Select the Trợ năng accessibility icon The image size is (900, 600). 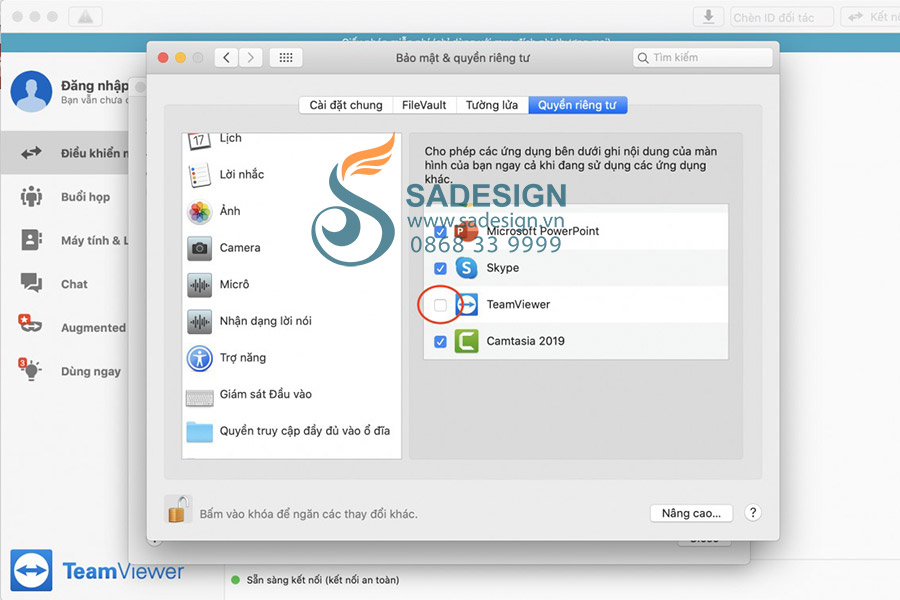tap(200, 358)
